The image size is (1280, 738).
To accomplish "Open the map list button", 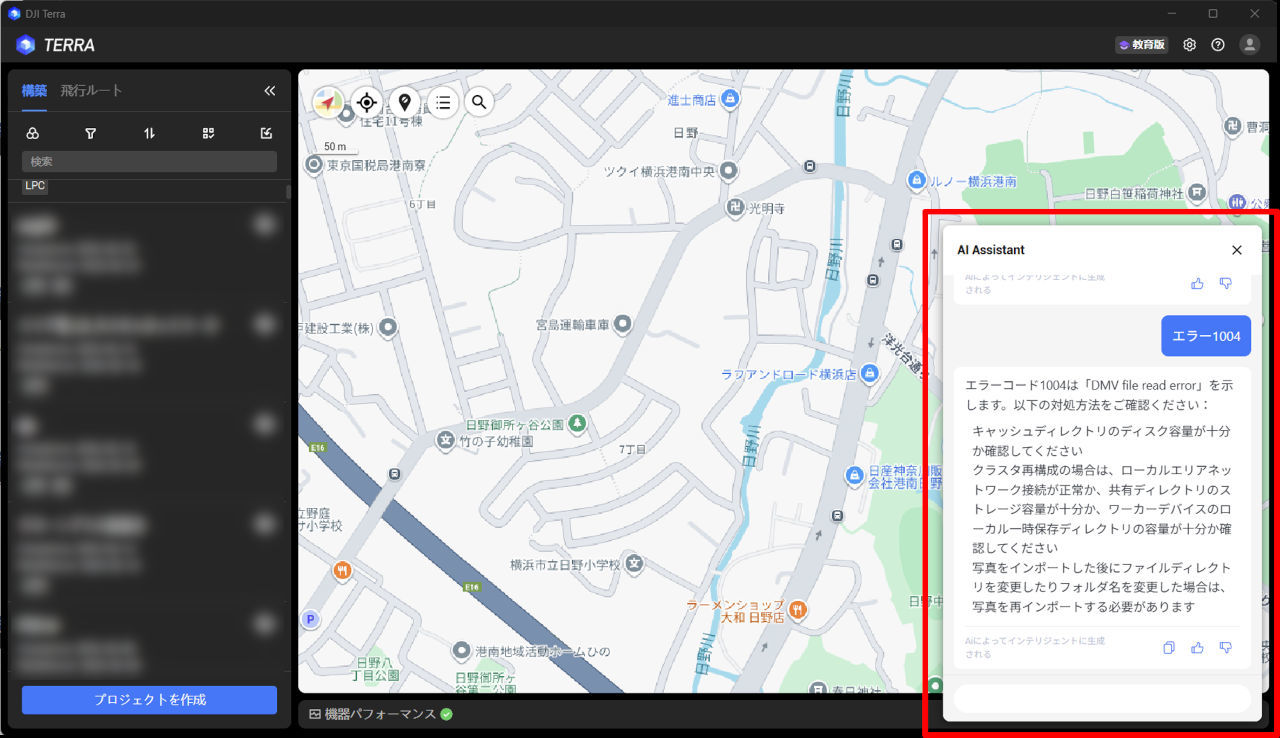I will pos(443,102).
